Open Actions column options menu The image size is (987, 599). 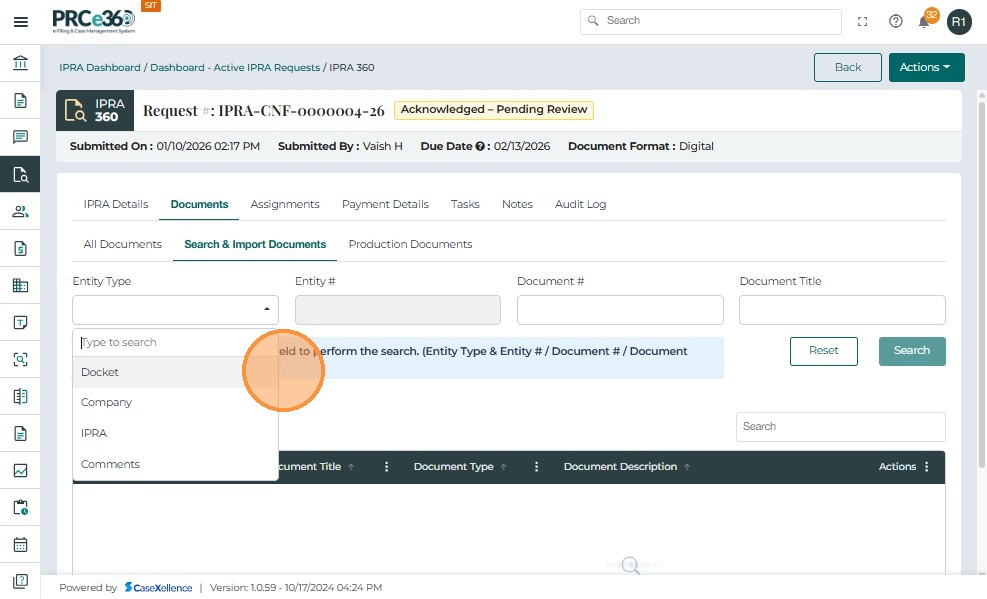click(x=927, y=467)
